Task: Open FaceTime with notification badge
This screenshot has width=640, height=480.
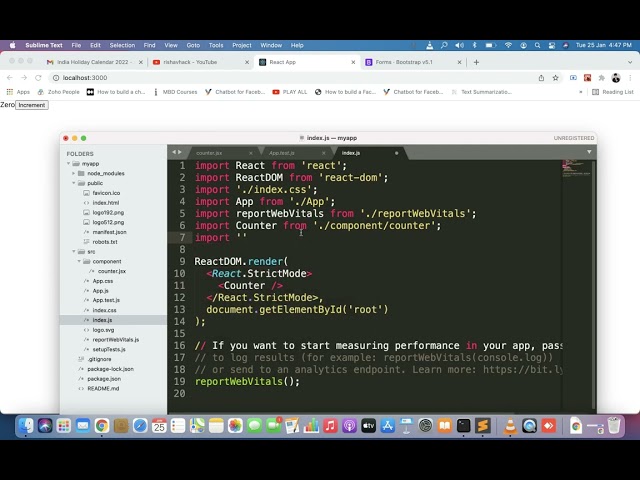Action: 273,426
